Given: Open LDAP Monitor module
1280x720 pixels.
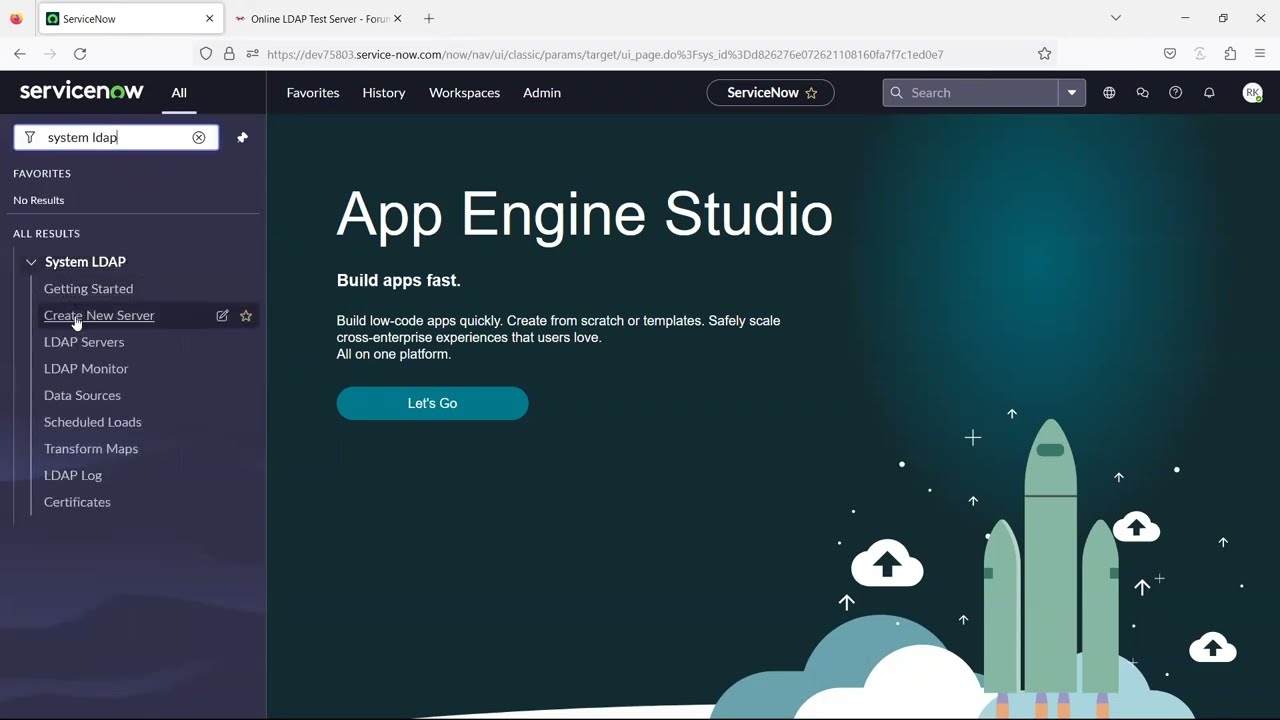Looking at the screenshot, I should pos(86,368).
